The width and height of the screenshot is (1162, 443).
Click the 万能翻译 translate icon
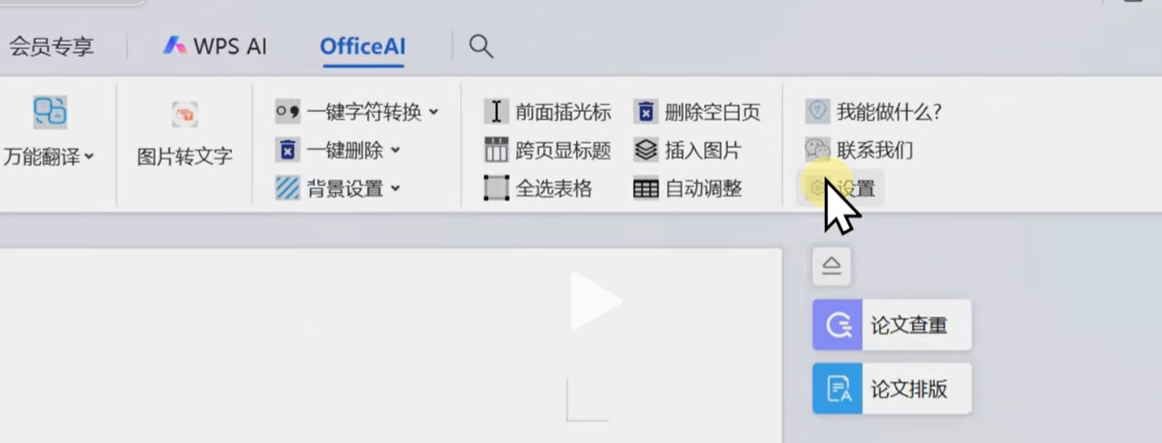tap(50, 113)
